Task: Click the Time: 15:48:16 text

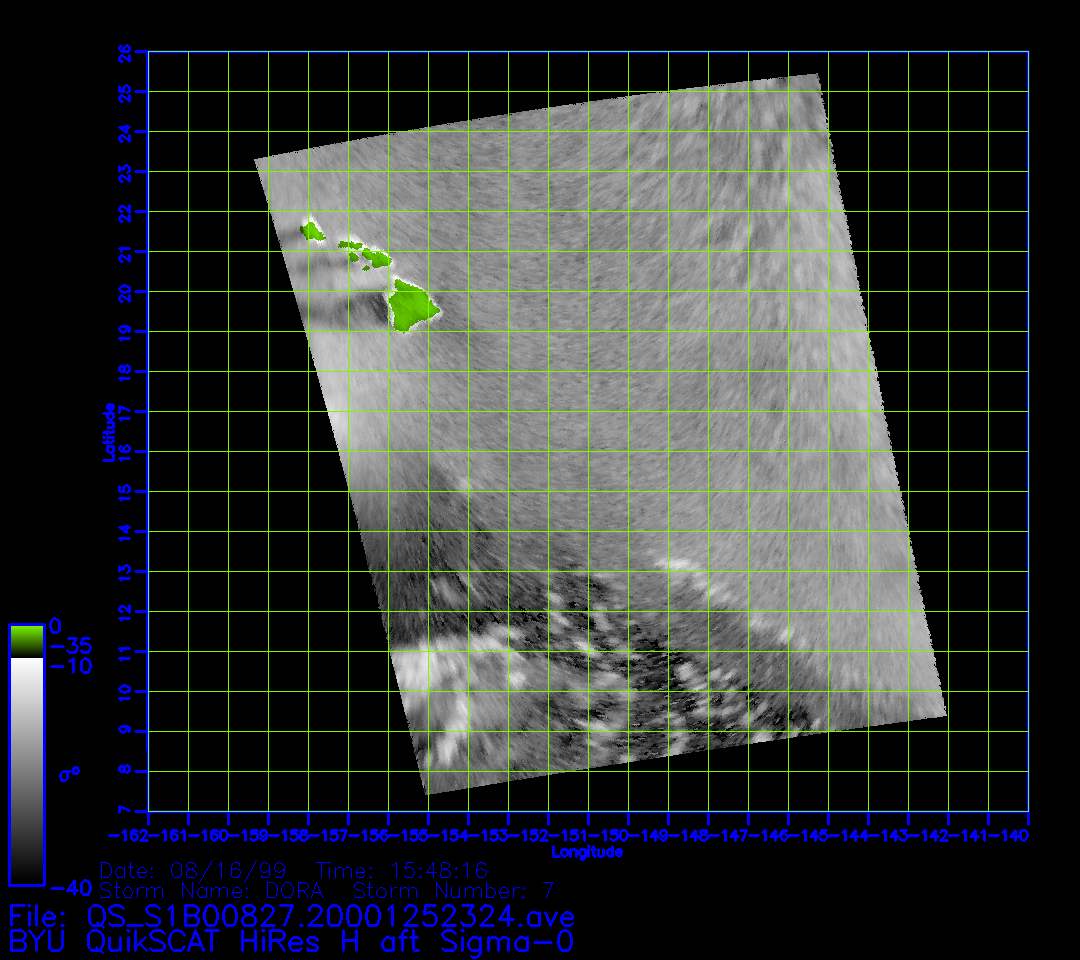Action: coord(402,869)
